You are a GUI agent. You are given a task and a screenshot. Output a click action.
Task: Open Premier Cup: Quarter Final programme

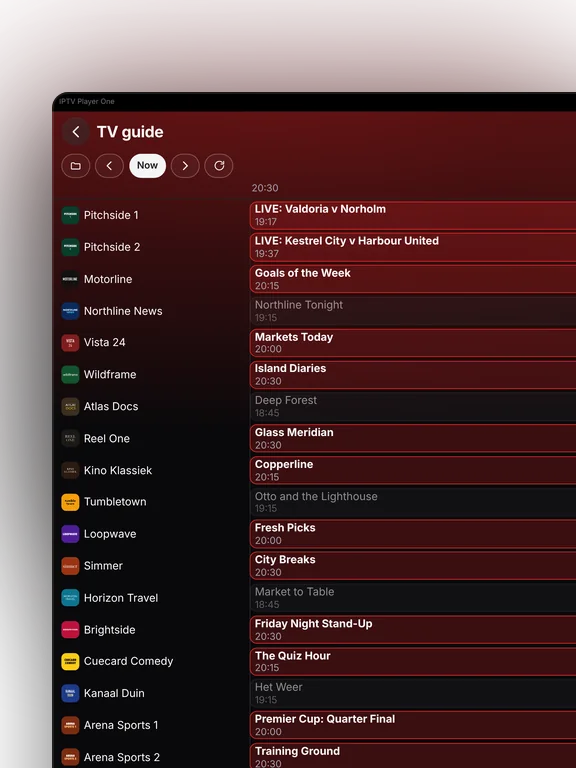413,725
